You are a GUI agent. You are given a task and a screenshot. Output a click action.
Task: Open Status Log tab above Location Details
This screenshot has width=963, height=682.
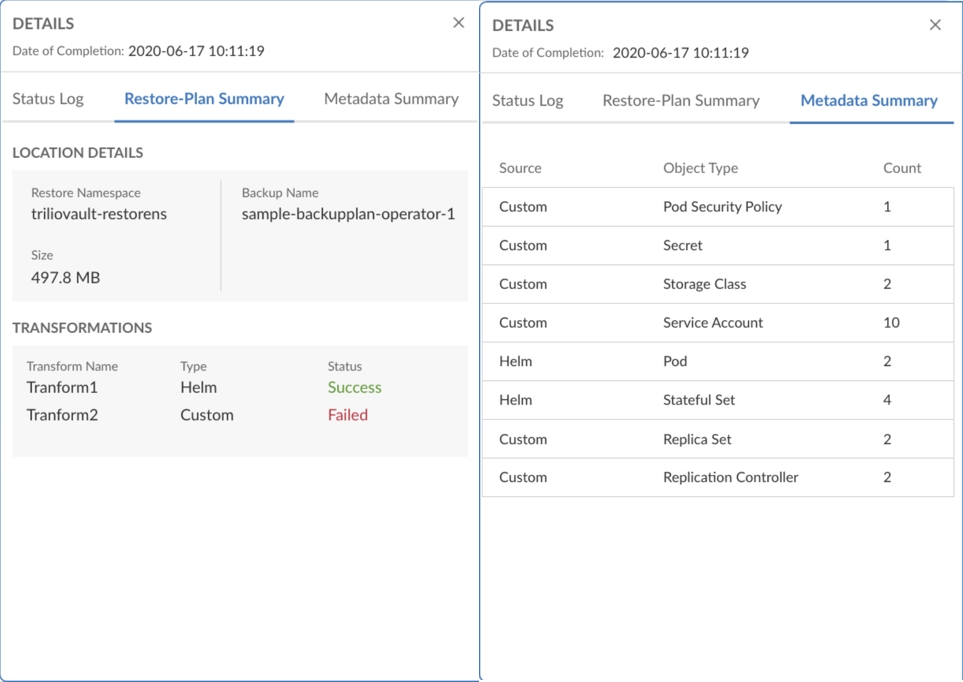(x=48, y=99)
